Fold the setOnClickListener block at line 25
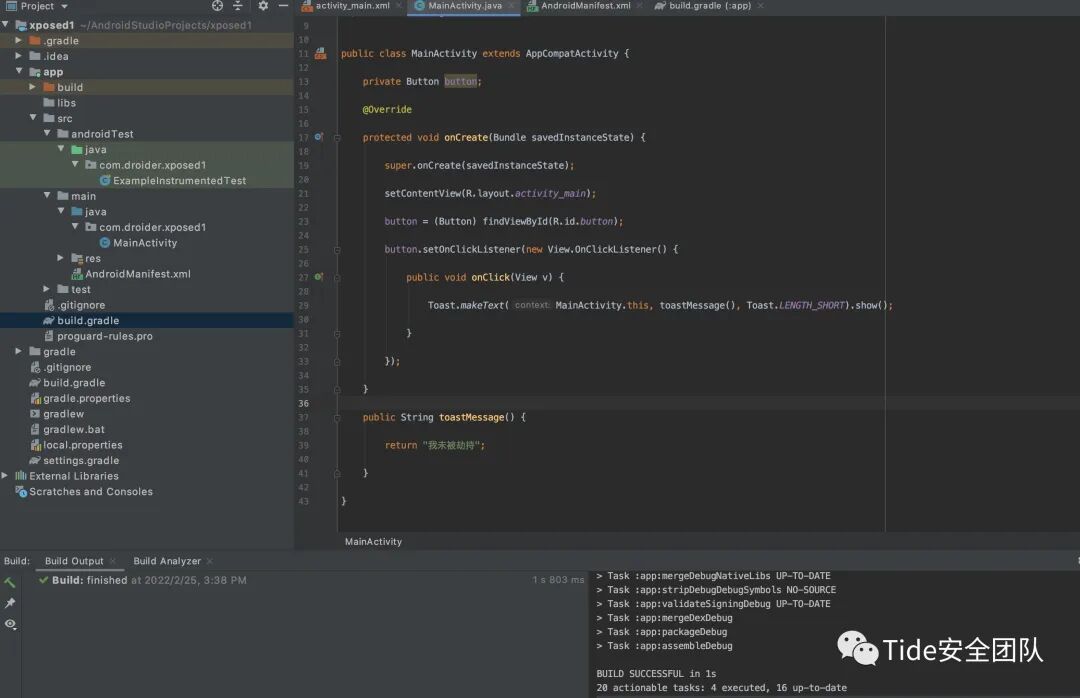1080x698 pixels. (338, 249)
